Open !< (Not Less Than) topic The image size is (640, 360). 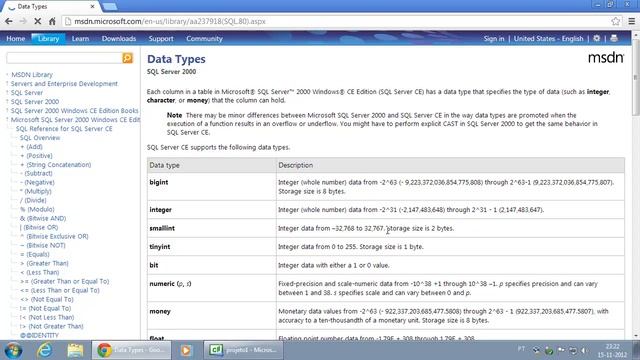coord(47,317)
